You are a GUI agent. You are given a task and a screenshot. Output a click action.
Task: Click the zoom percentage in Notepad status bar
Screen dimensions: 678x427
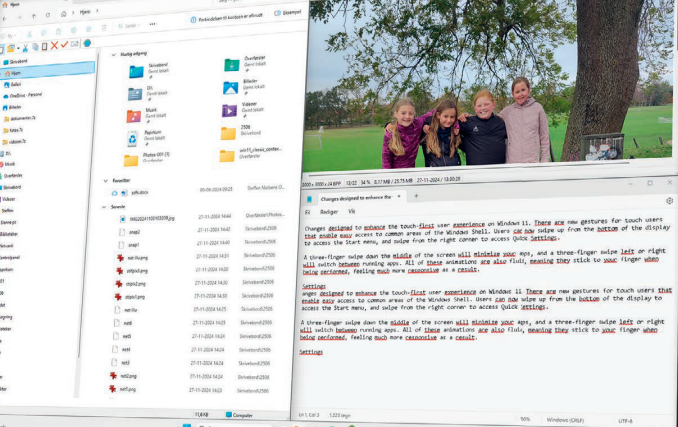click(x=525, y=419)
